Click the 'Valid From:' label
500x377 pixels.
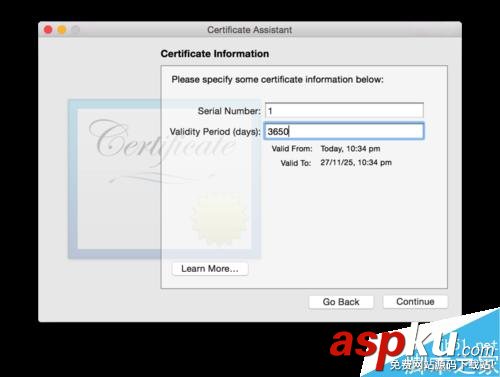coord(292,149)
